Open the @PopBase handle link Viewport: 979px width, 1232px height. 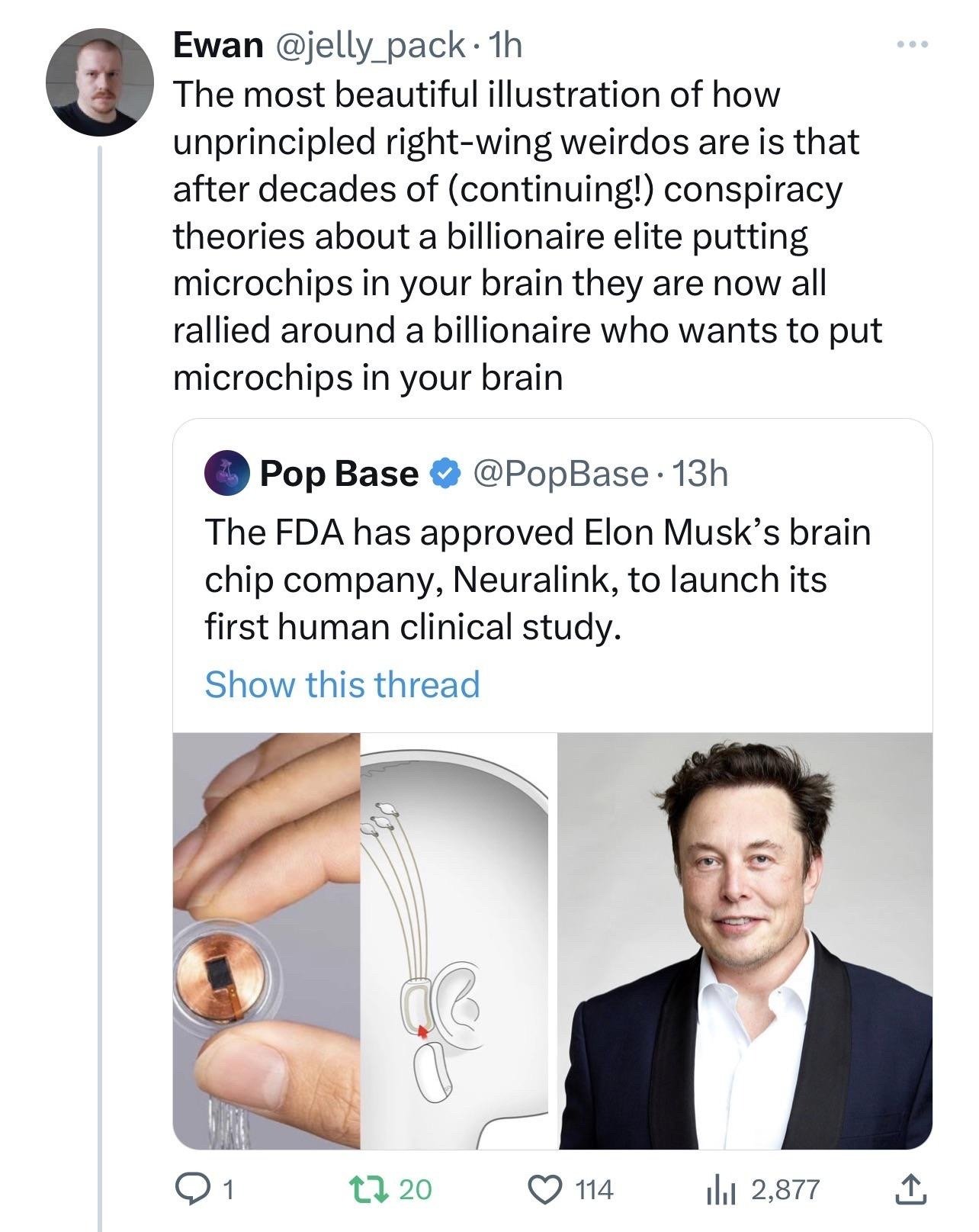coord(560,474)
